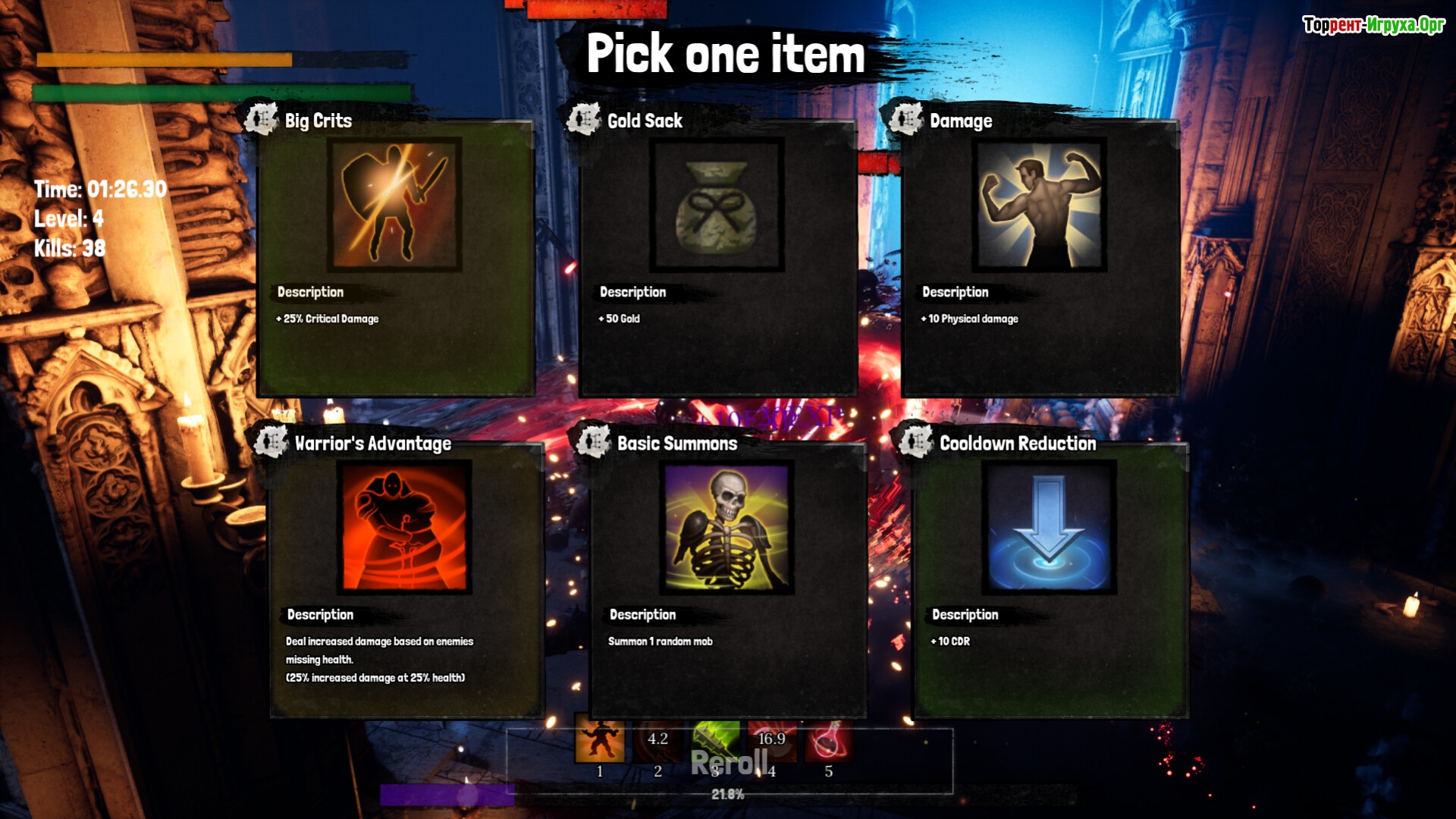This screenshot has width=1456, height=819.
Task: Click ability slot 4 cooldown icon
Action: point(772,740)
